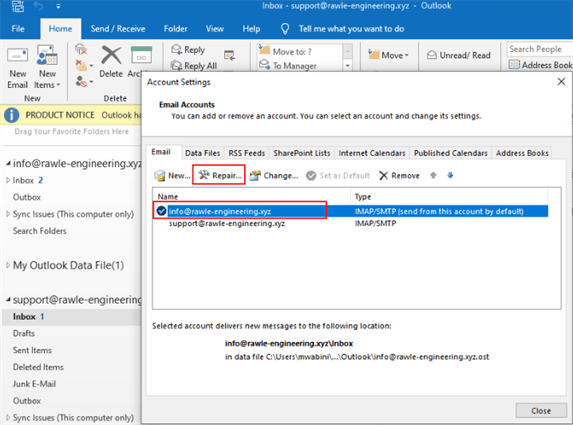573x425 pixels.
Task: Open the Sent Items folder
Action: (32, 350)
